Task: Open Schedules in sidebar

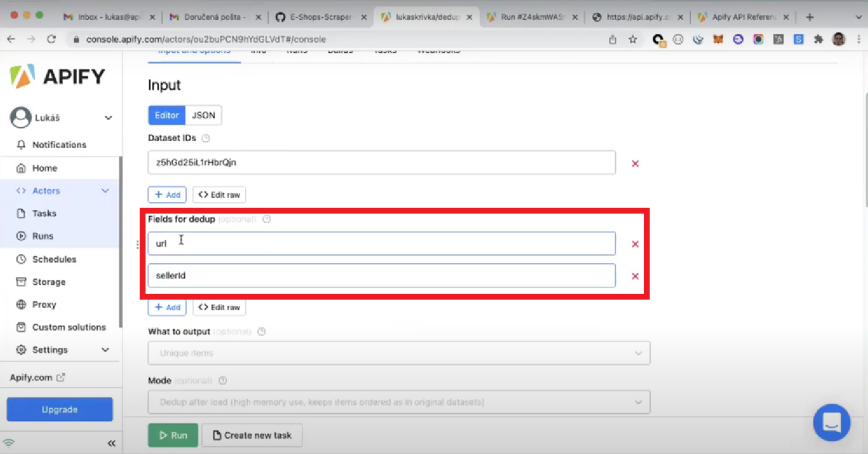Action: [54, 259]
